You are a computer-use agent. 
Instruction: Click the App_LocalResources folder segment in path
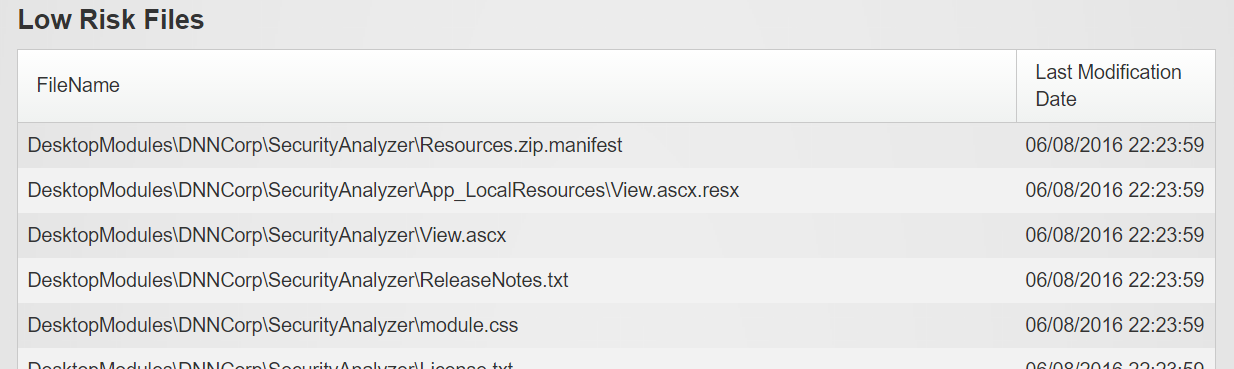click(x=512, y=190)
